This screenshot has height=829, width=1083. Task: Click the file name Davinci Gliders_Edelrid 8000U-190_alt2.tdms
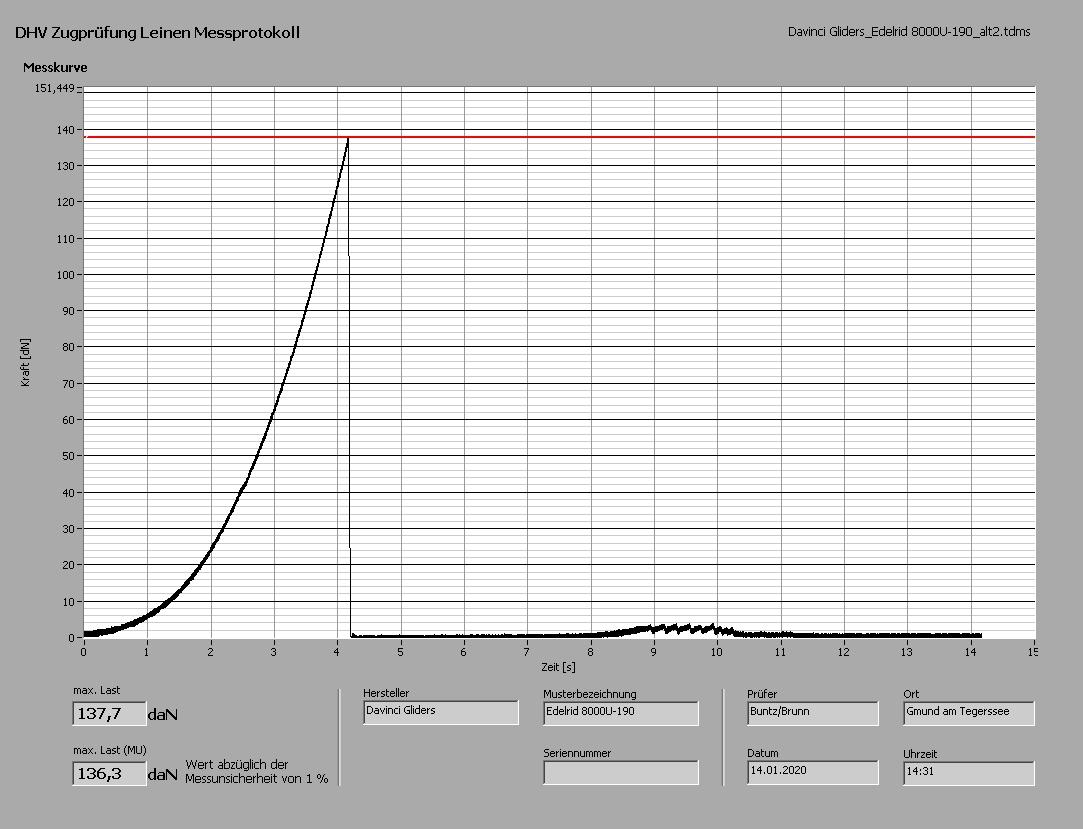pos(909,31)
